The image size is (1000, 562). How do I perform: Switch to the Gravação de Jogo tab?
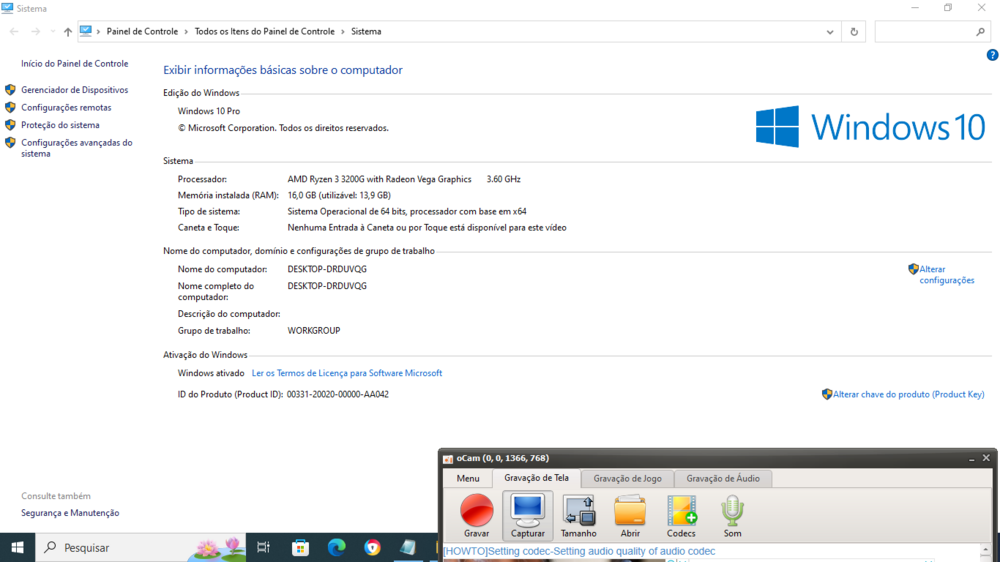pos(627,479)
